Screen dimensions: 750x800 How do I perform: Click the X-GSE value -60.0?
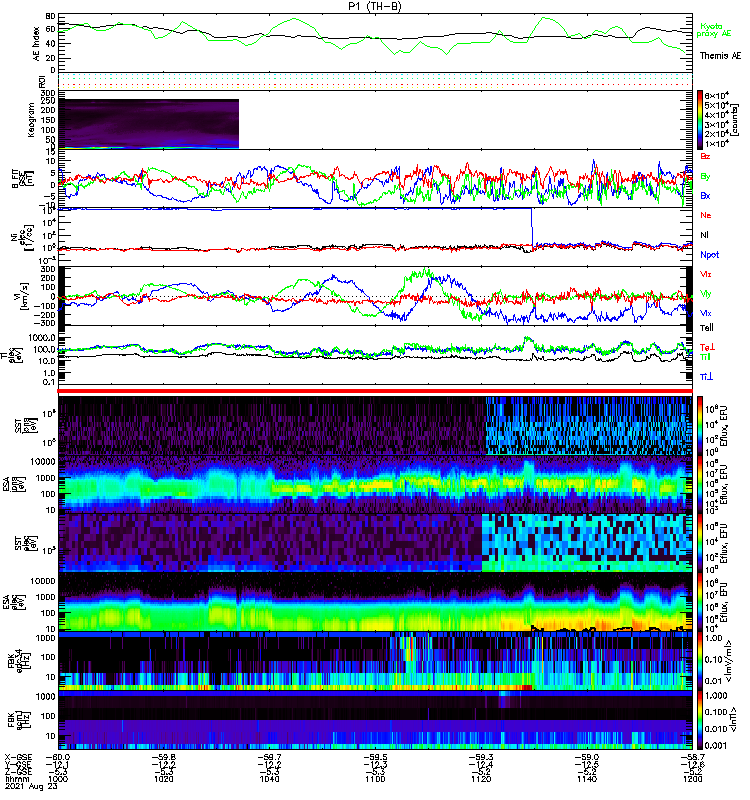pyautogui.click(x=58, y=758)
